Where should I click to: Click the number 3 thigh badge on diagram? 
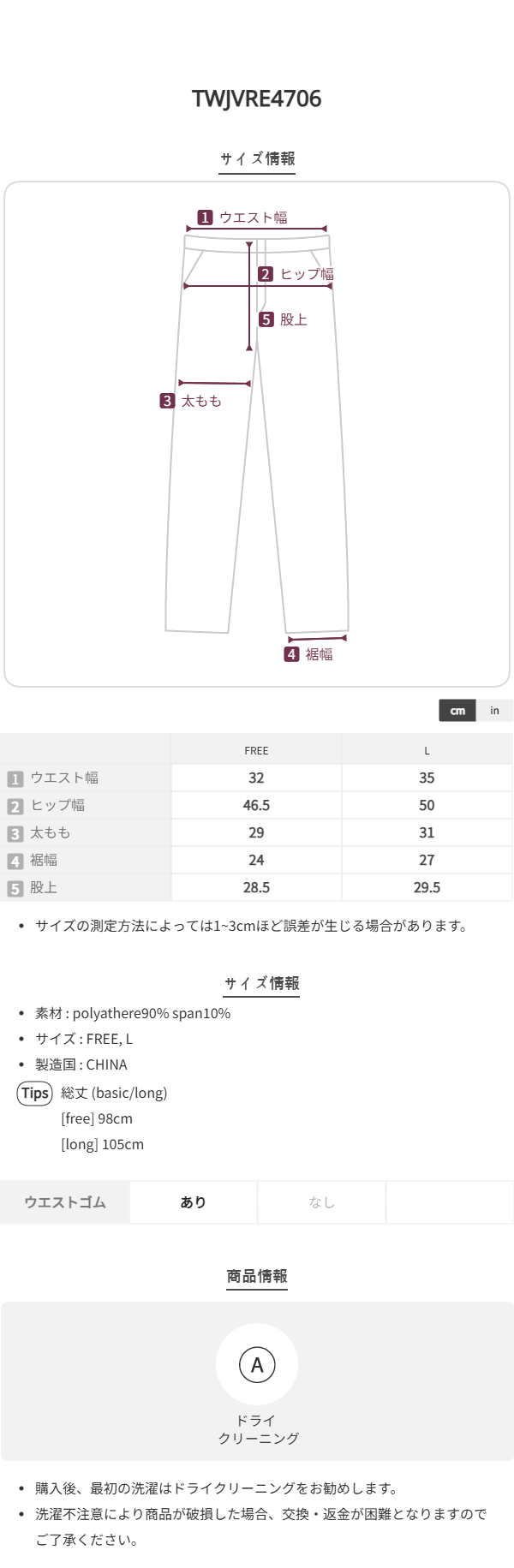pos(167,401)
